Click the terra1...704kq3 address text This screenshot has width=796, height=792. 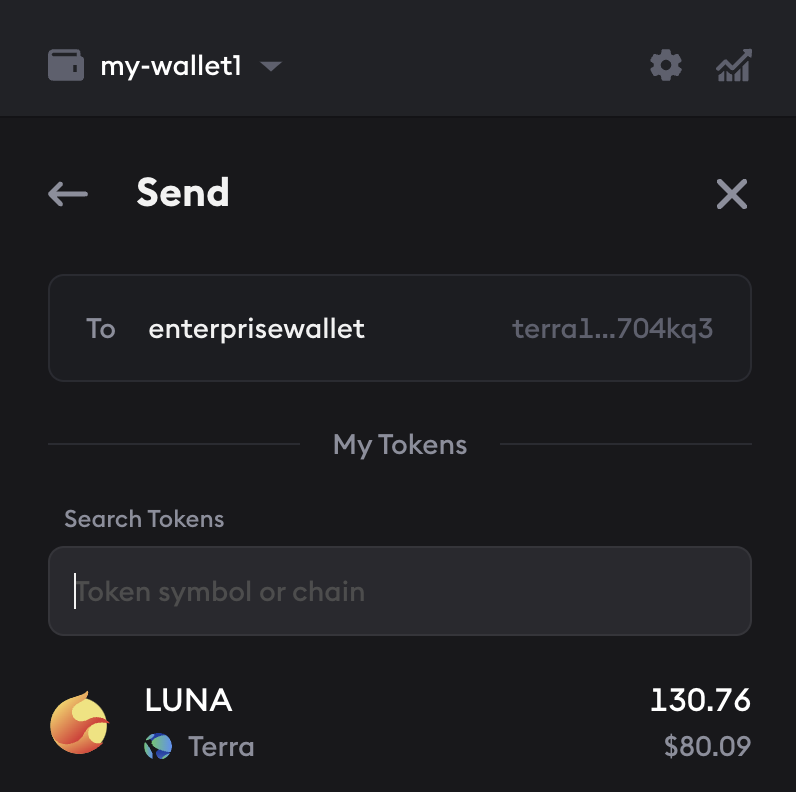[x=612, y=329]
